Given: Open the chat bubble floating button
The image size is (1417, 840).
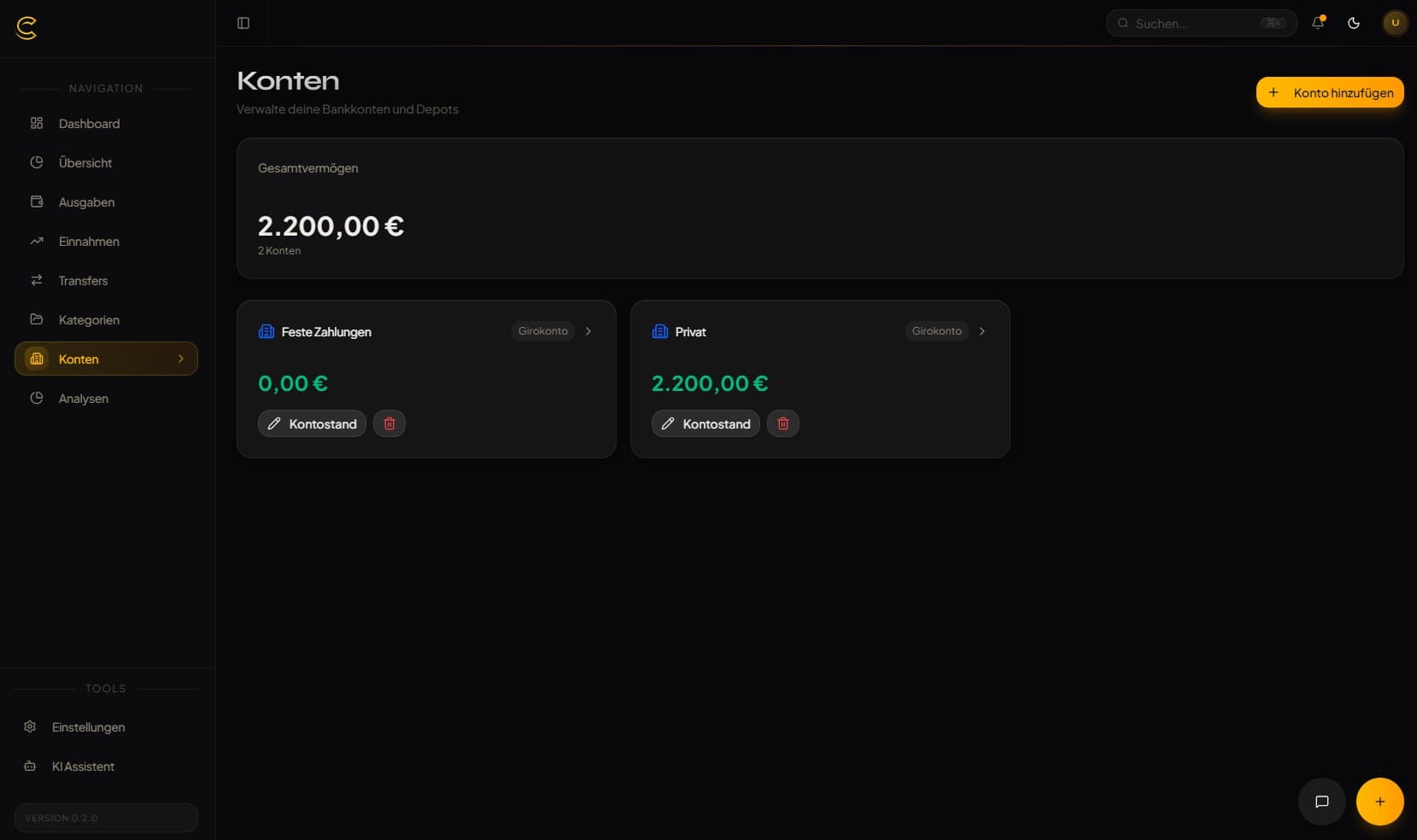Looking at the screenshot, I should pyautogui.click(x=1321, y=802).
